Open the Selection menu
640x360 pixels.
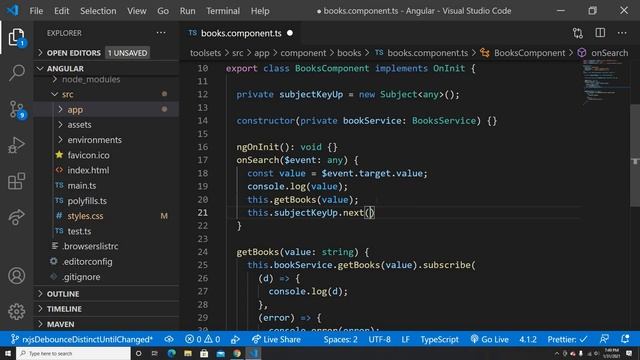98,11
